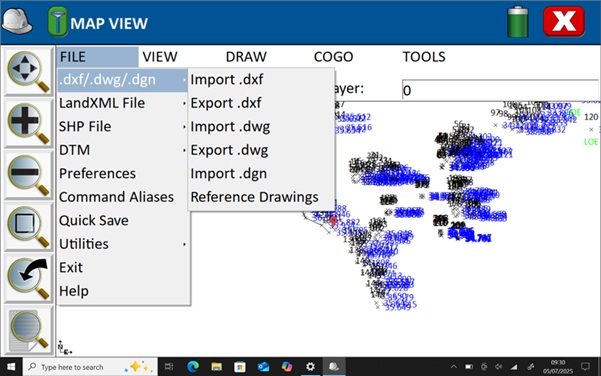Screen dimensions: 601x376
Task: Open the COGO menu
Action: (333, 57)
